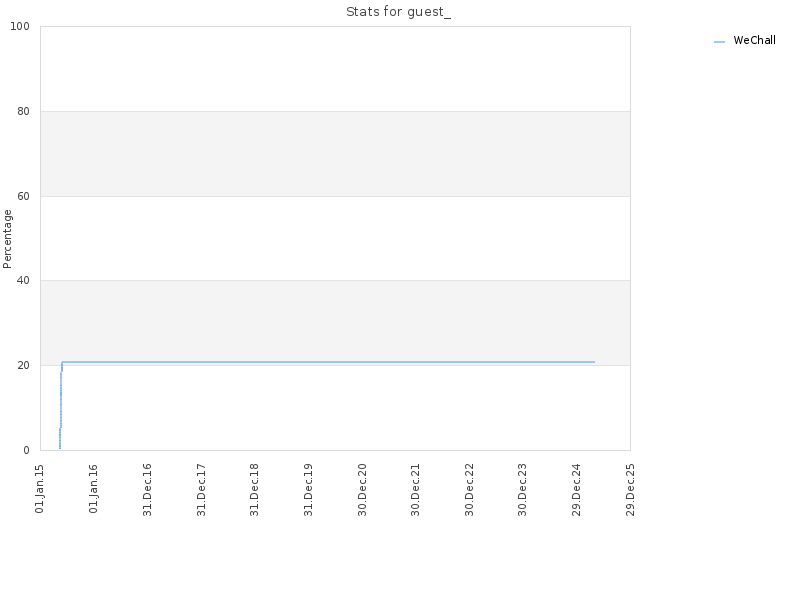
Task: Click the chart title Stats for guest_
Action: tap(398, 12)
